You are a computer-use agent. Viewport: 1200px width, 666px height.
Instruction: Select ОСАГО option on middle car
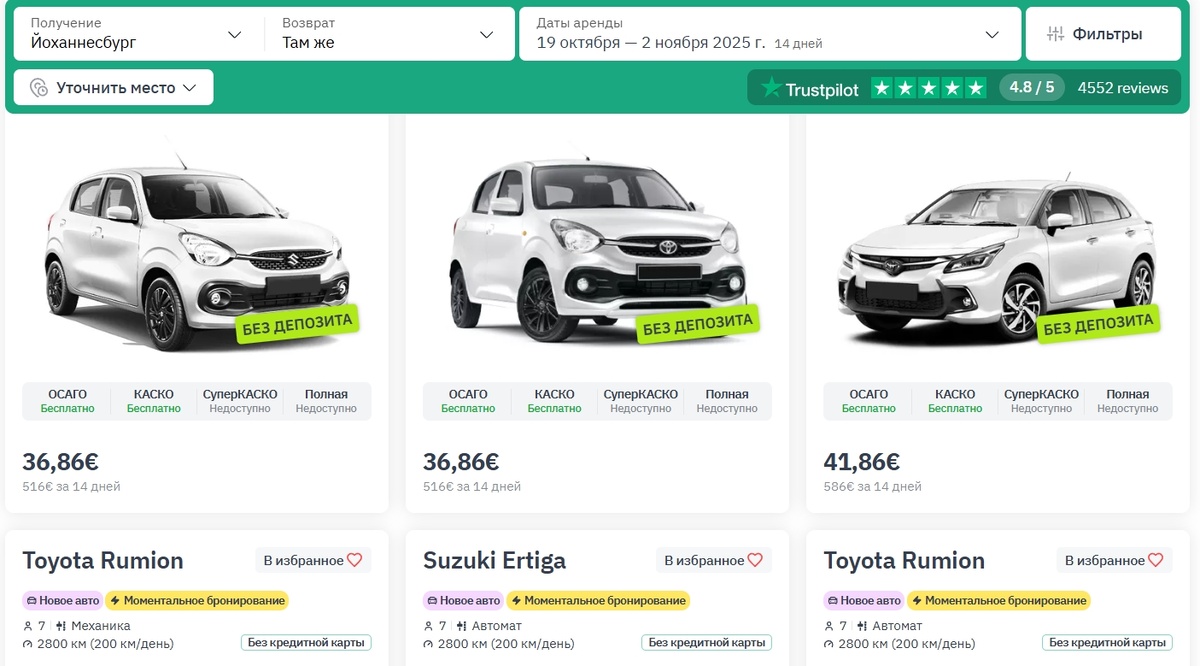[x=468, y=400]
